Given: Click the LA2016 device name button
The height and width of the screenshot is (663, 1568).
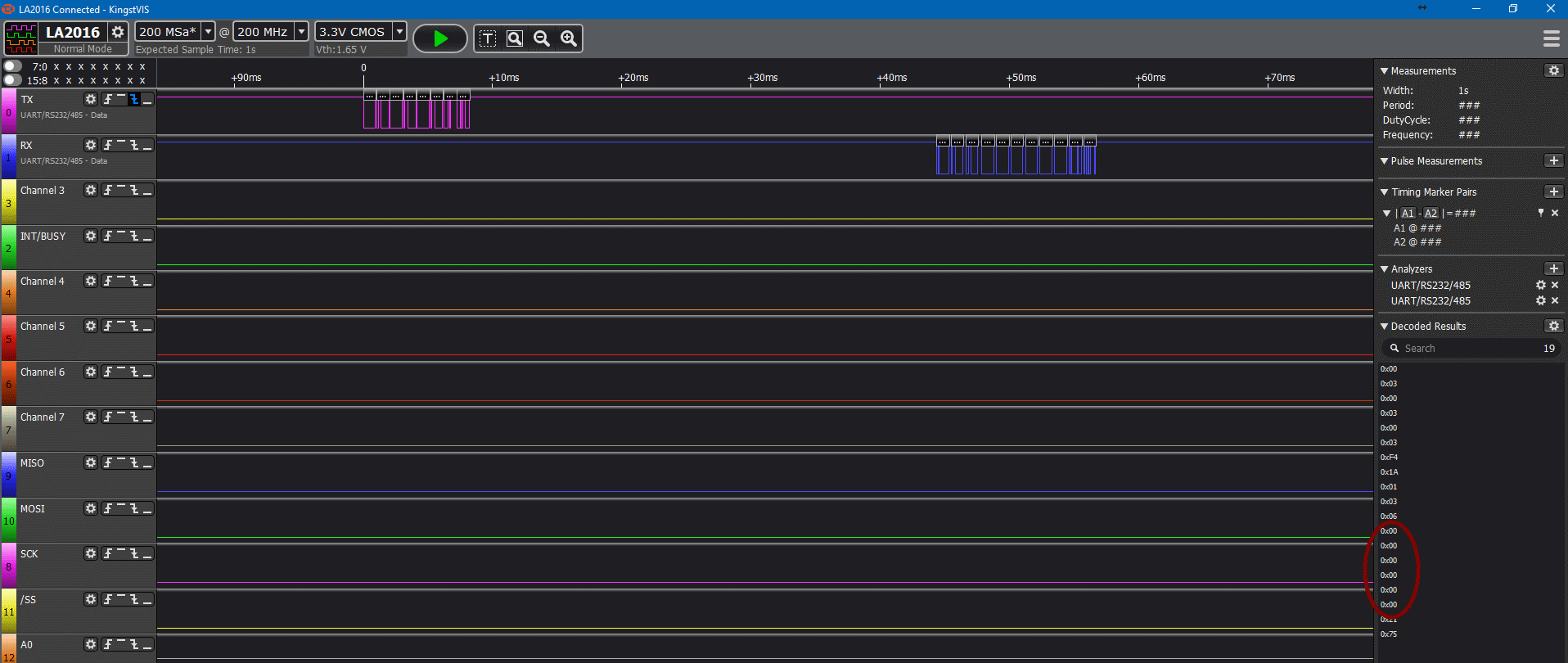Looking at the screenshot, I should 73,32.
